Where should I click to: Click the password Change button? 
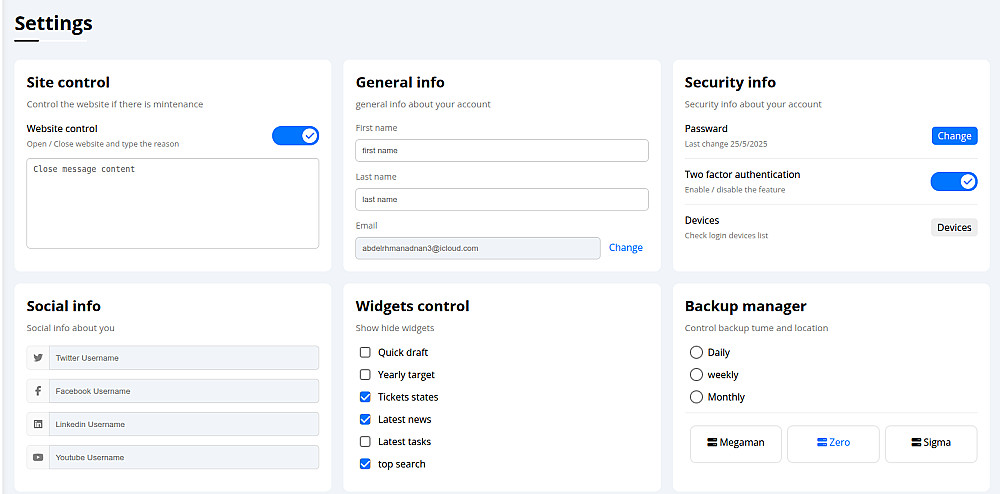click(x=954, y=136)
